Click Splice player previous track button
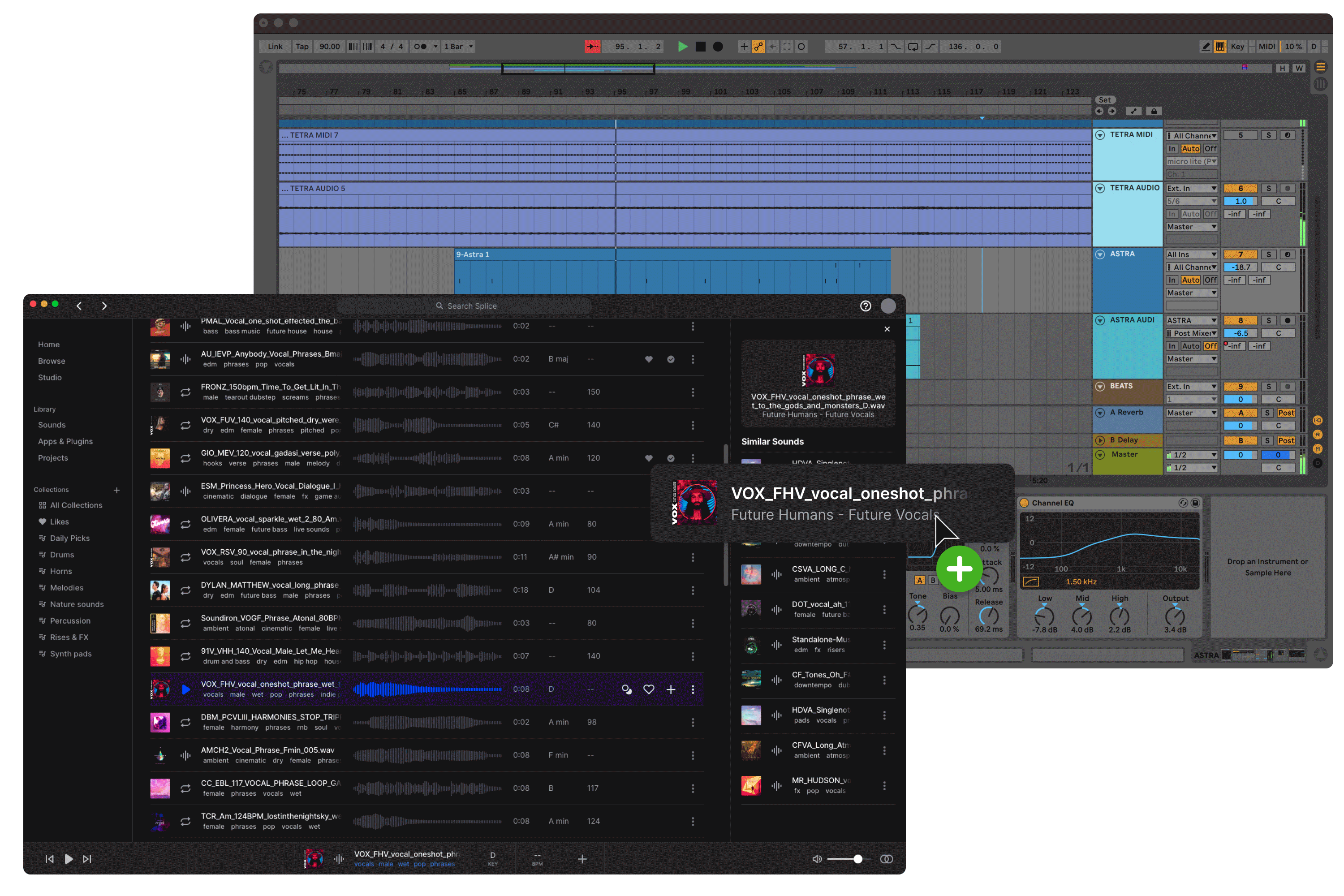This screenshot has height=896, width=1344. coord(50,859)
